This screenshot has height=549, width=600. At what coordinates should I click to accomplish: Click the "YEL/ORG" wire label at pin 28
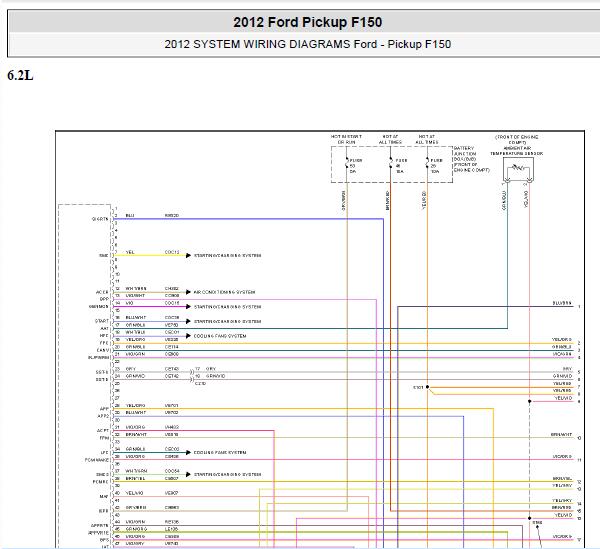[x=135, y=406]
